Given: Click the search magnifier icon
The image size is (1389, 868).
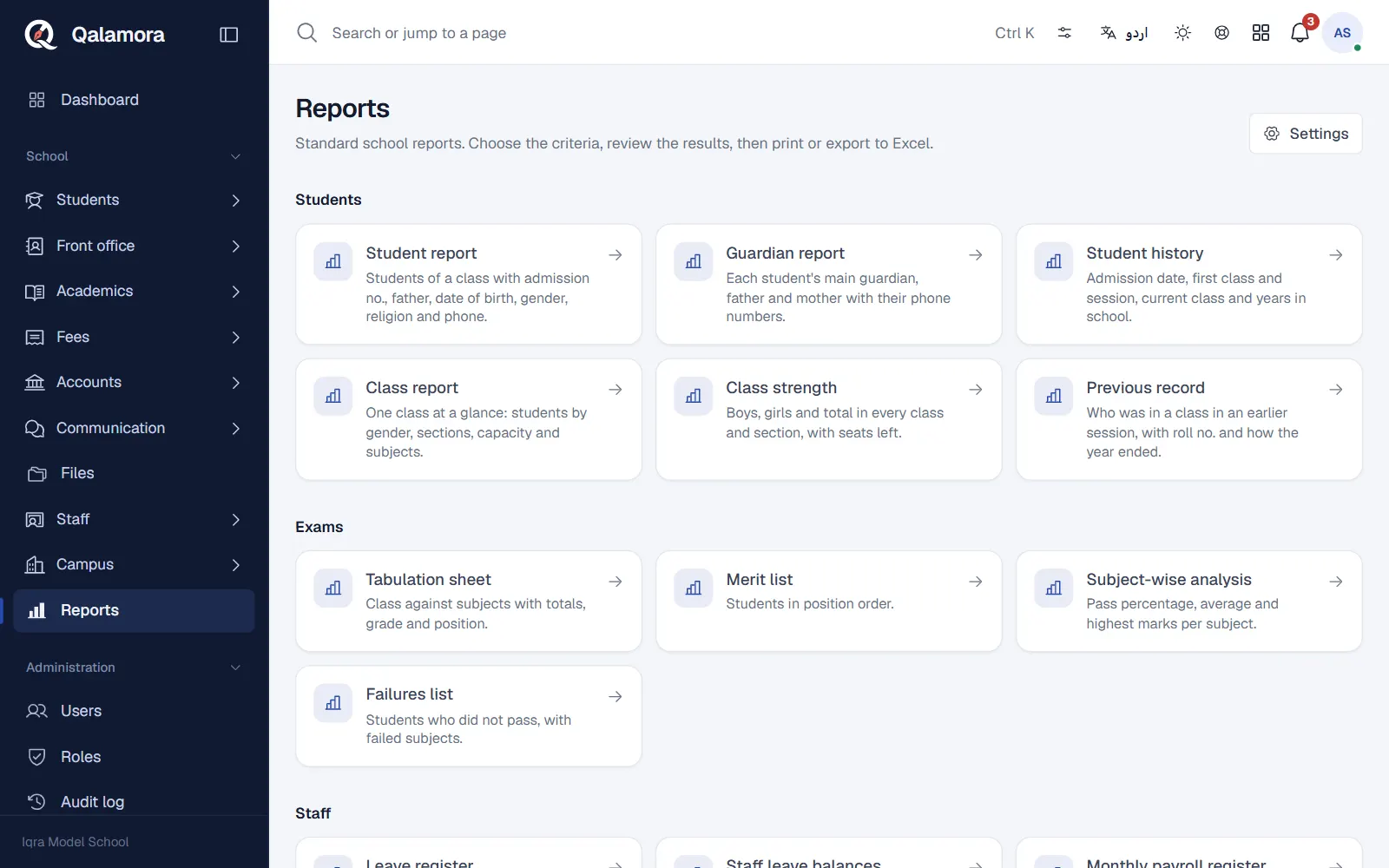Looking at the screenshot, I should click(x=306, y=33).
